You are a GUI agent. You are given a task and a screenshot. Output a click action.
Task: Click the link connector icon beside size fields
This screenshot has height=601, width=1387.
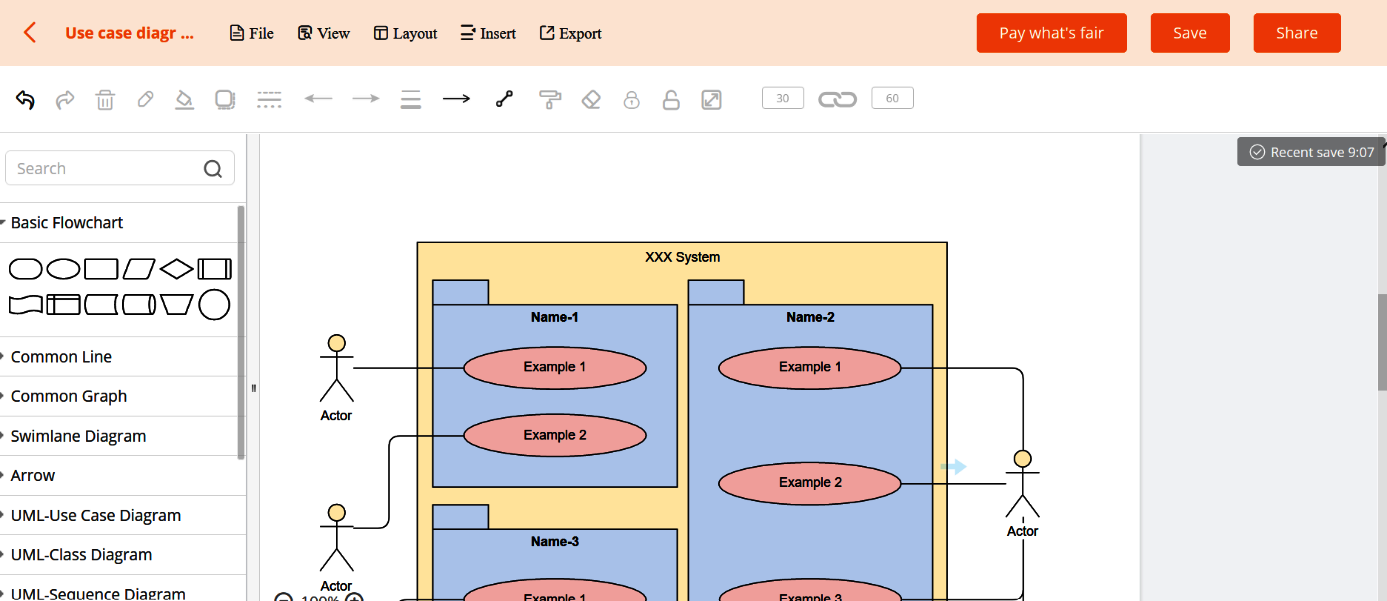pyautogui.click(x=837, y=98)
